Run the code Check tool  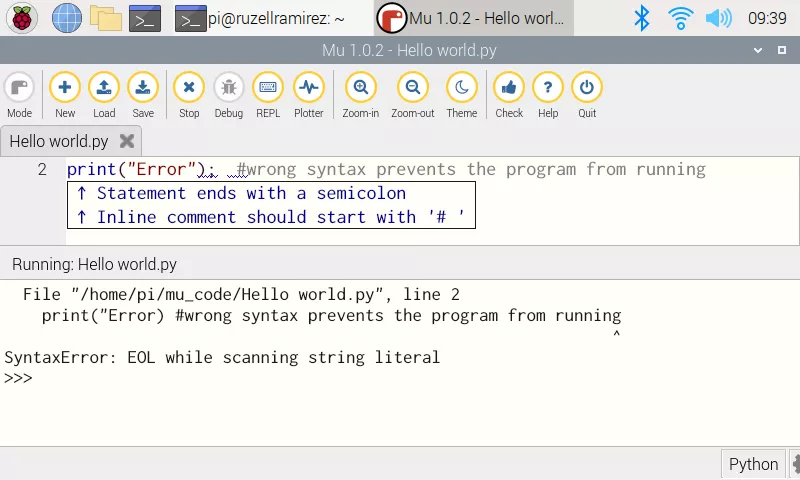point(509,95)
